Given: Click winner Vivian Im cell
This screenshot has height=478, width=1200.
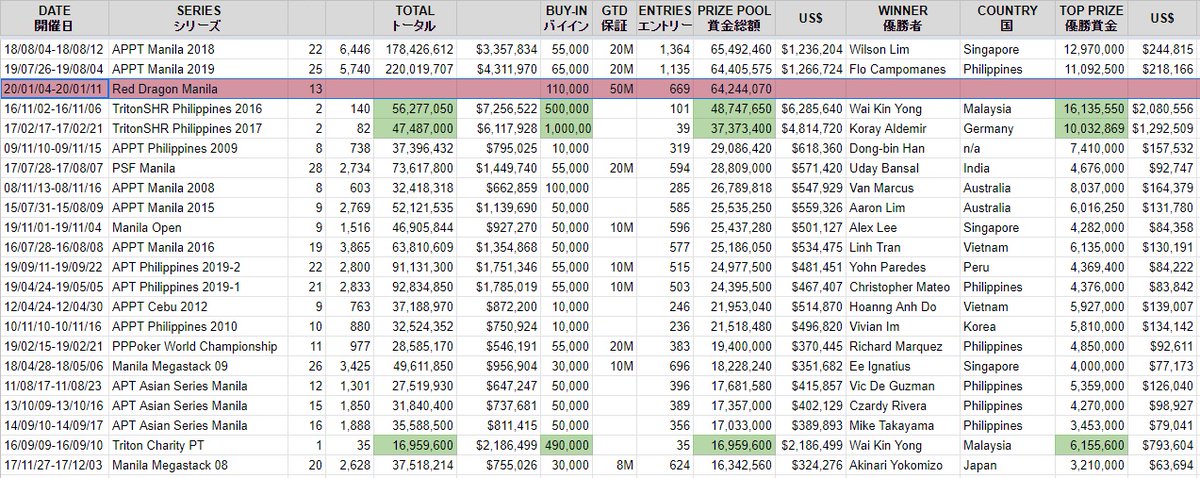Looking at the screenshot, I should coord(904,325).
